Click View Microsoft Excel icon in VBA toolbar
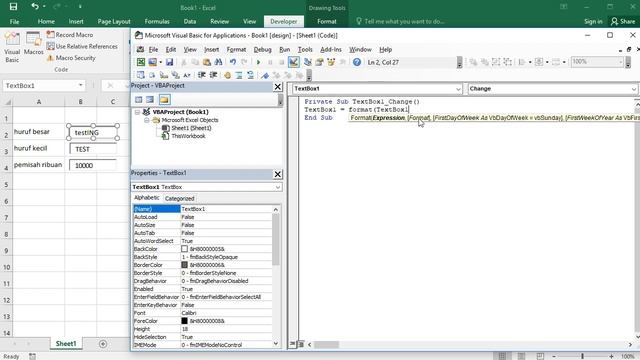The height and width of the screenshot is (360, 640). pyautogui.click(x=141, y=62)
